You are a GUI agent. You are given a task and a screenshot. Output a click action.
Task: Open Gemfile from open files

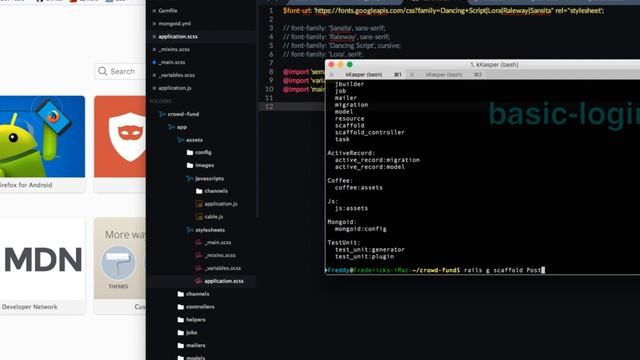(168, 11)
